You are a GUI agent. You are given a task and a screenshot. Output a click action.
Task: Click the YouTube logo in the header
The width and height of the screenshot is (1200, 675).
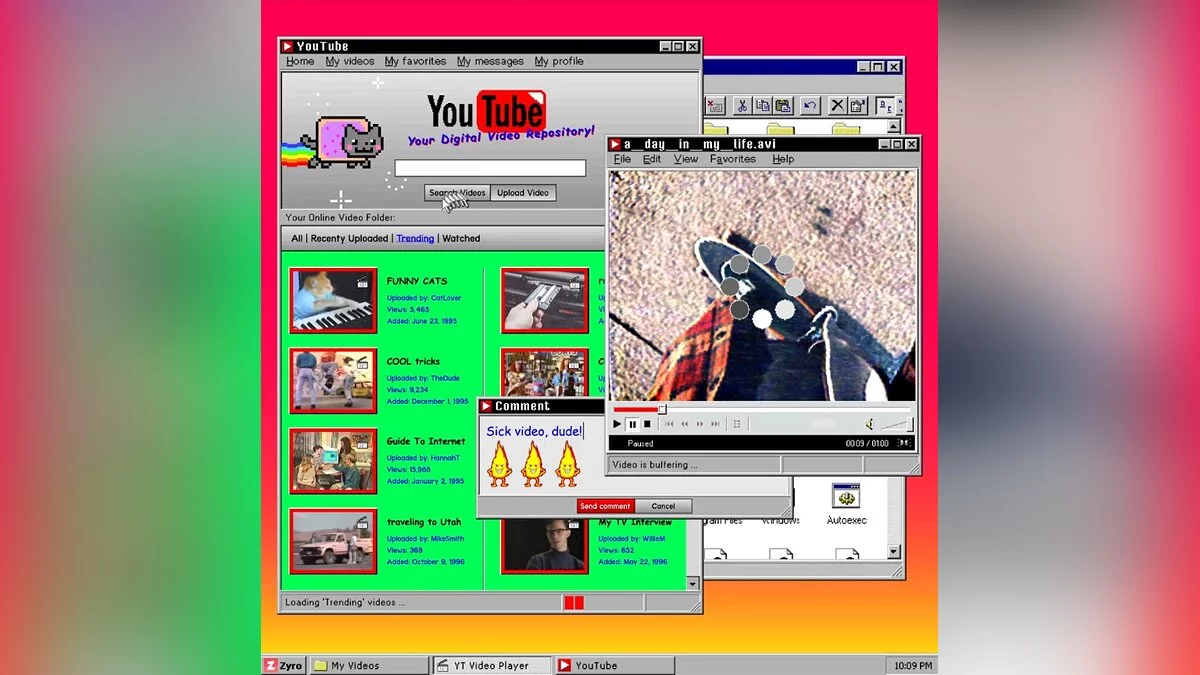pyautogui.click(x=486, y=110)
